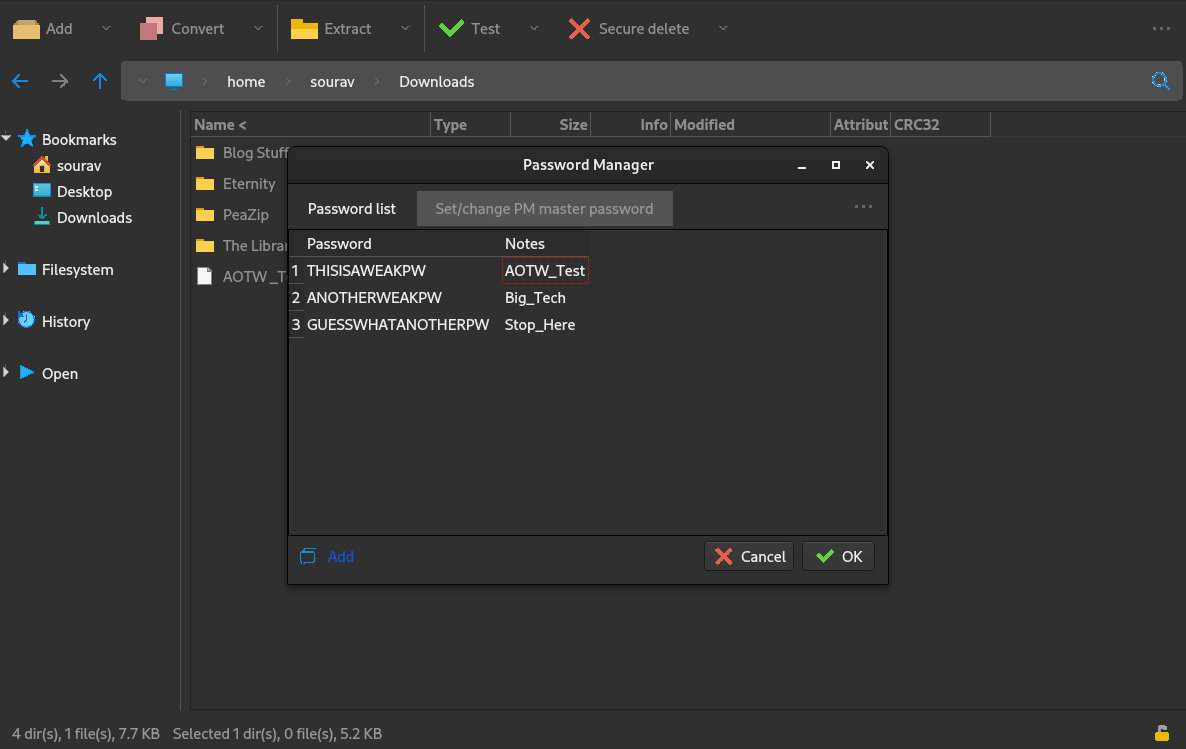
Task: Click the Extract archive icon
Action: [x=304, y=29]
